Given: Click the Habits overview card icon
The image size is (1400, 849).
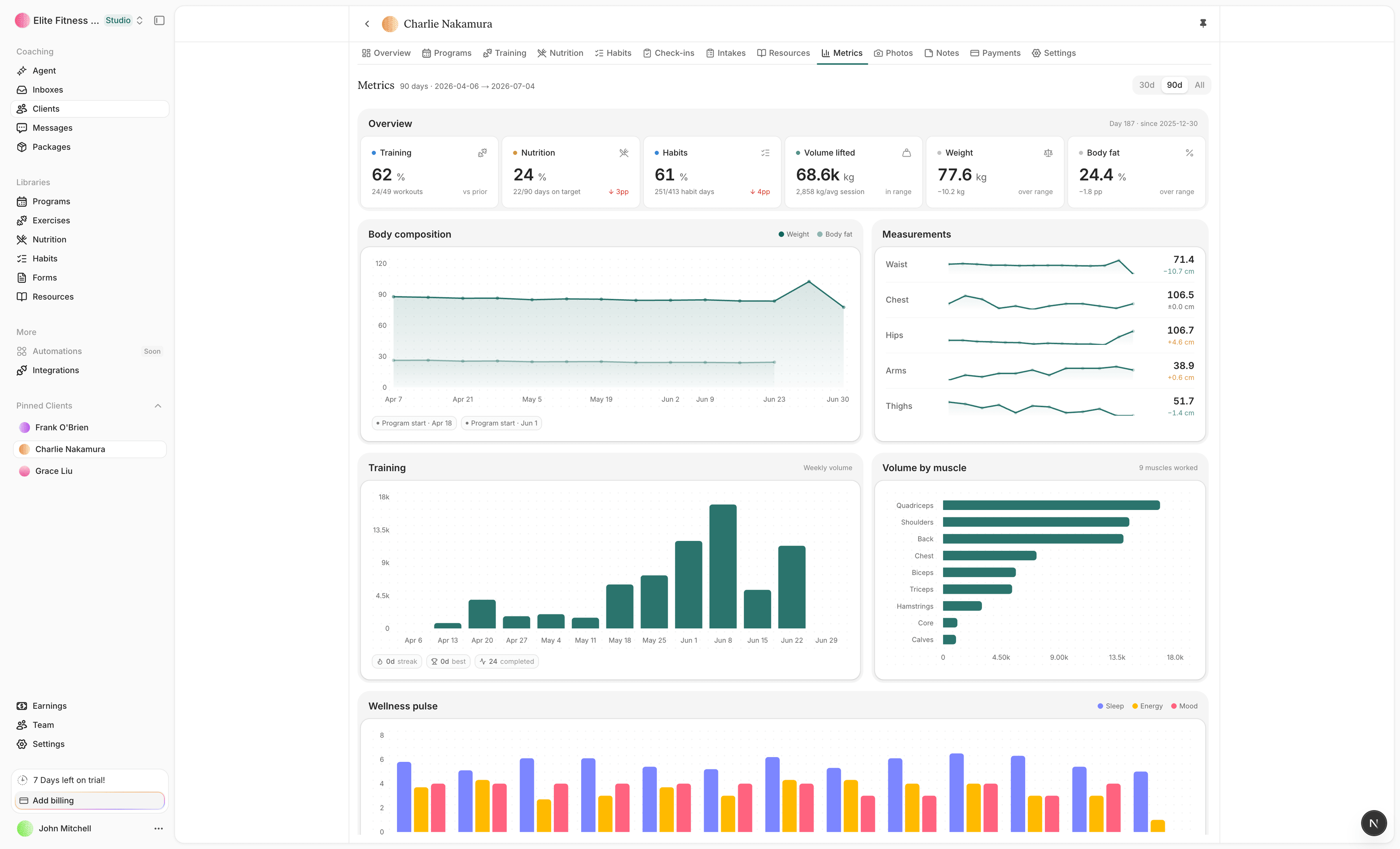Looking at the screenshot, I should (x=765, y=153).
